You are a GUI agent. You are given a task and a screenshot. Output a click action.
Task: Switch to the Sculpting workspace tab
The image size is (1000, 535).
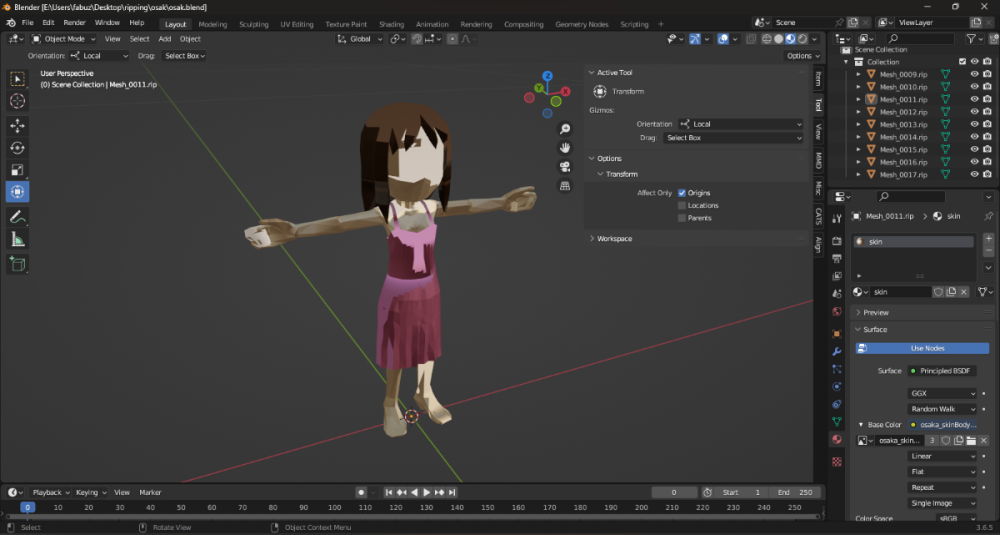[254, 24]
